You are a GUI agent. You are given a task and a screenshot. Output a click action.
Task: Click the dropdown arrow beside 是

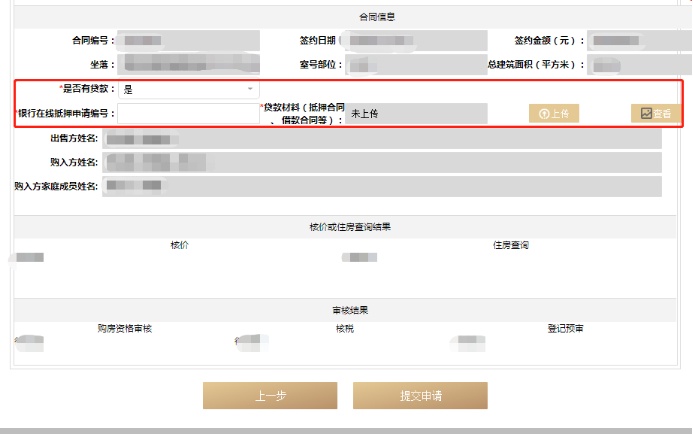coord(250,89)
